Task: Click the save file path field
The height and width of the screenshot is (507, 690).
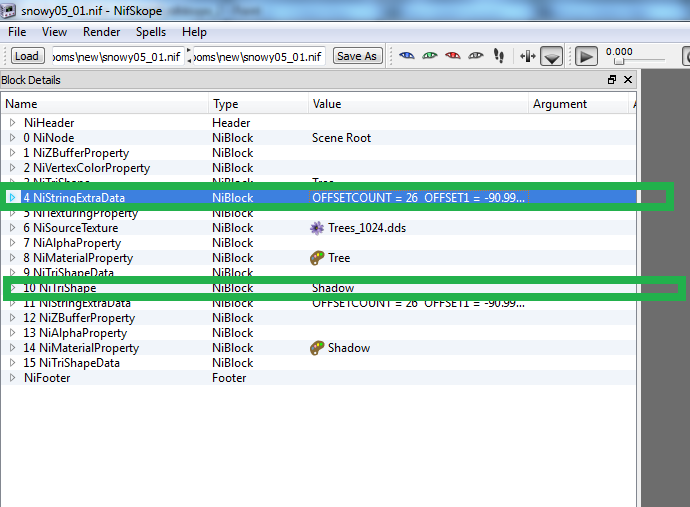Action: tap(259, 56)
